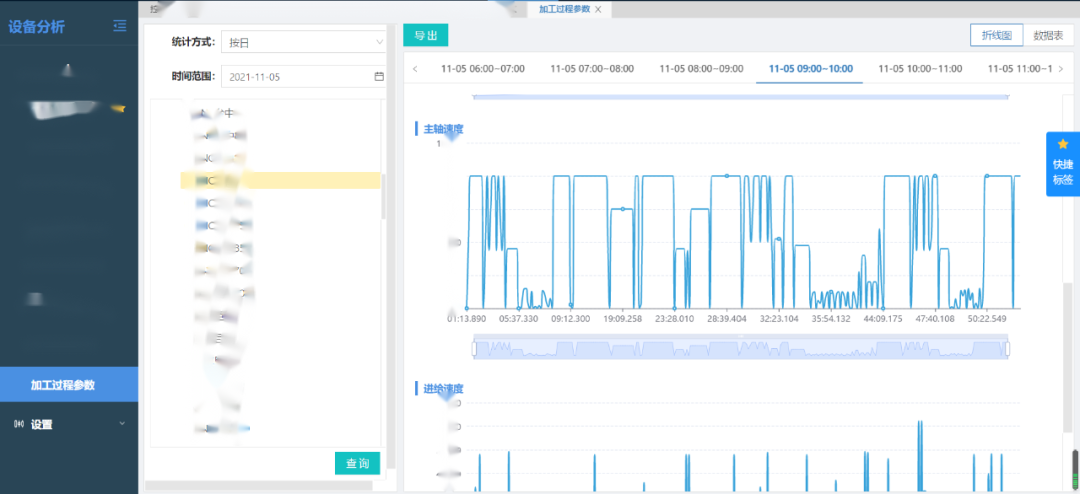Collapse the sidebar using the menu fold icon
The width and height of the screenshot is (1080, 494).
pos(120,26)
